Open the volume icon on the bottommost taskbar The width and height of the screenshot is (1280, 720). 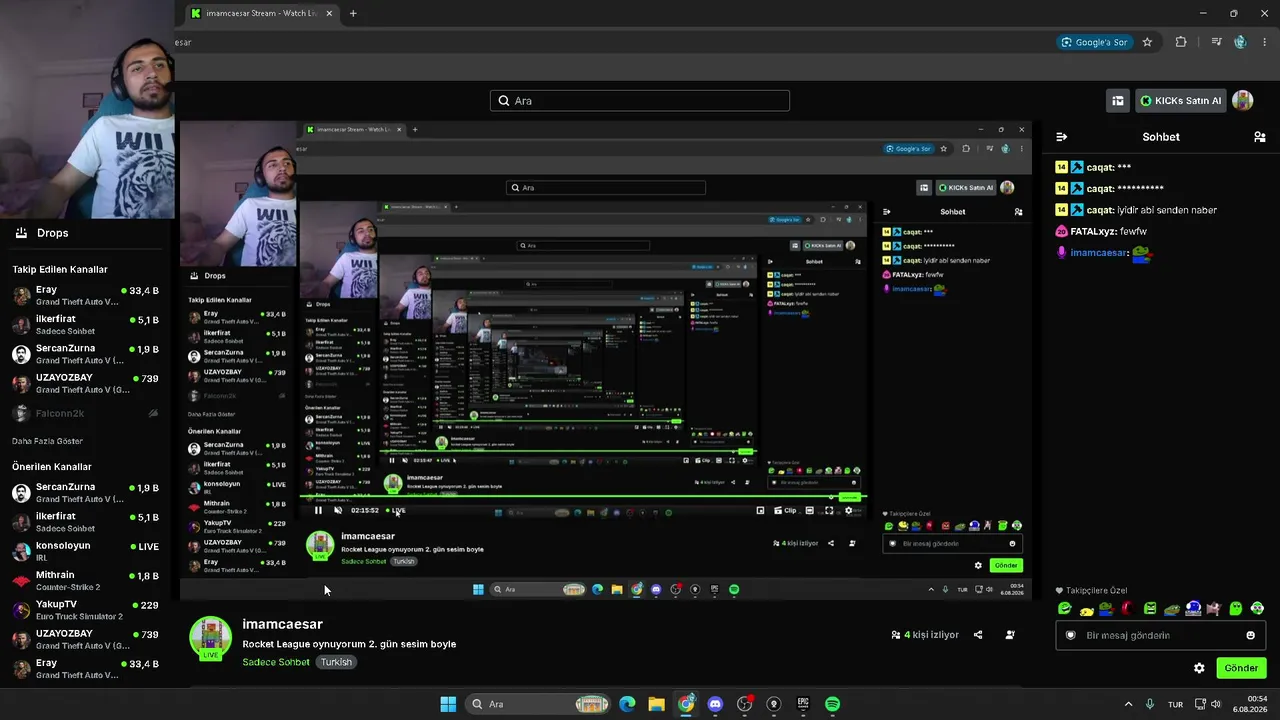pos(1215,704)
